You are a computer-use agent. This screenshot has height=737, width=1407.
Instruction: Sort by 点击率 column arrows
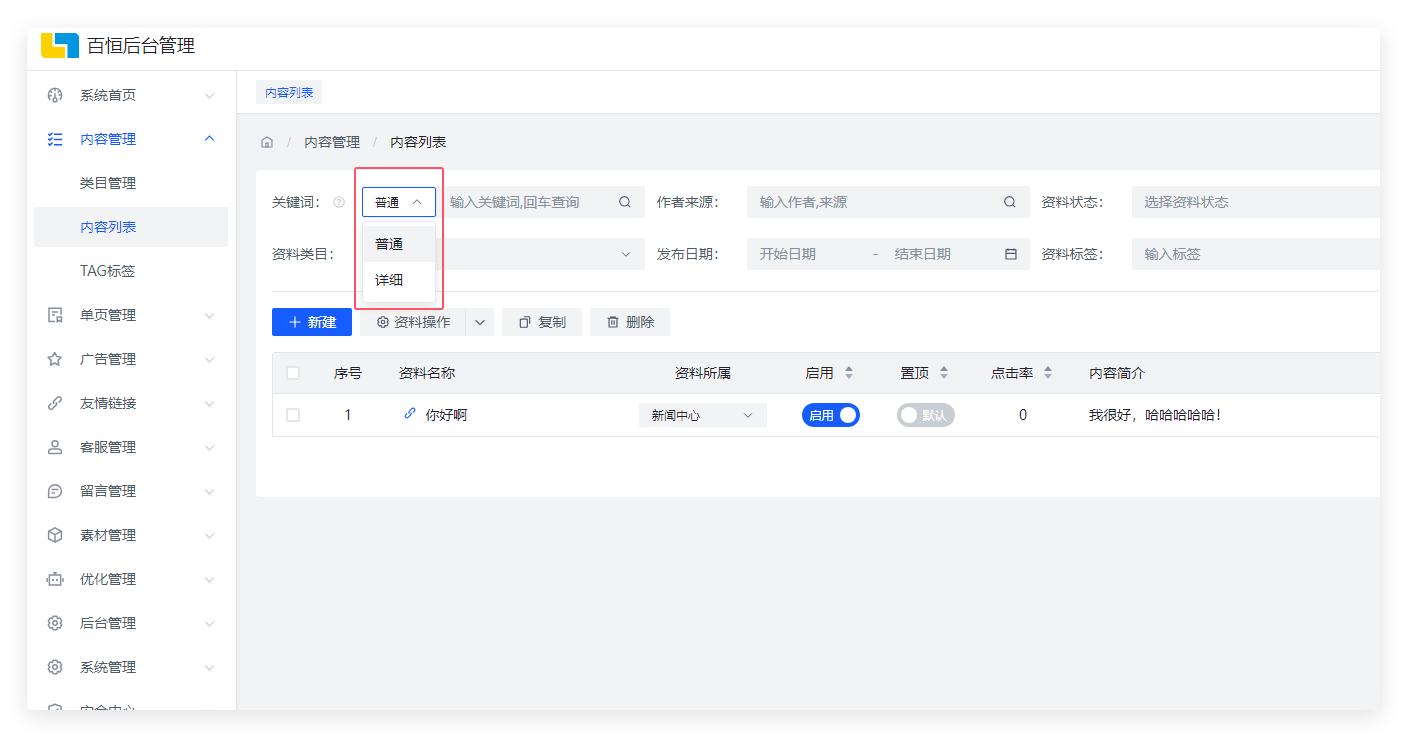point(1048,373)
